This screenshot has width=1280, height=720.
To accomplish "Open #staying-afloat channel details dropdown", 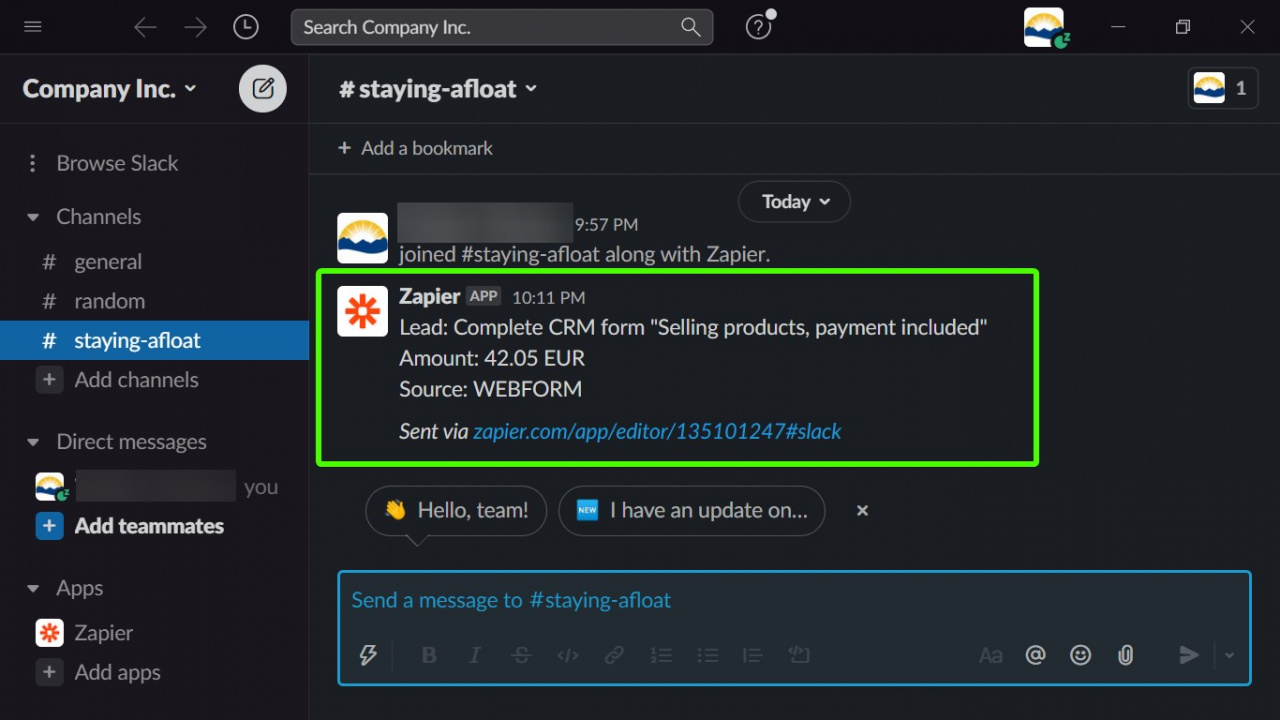I will pos(438,89).
